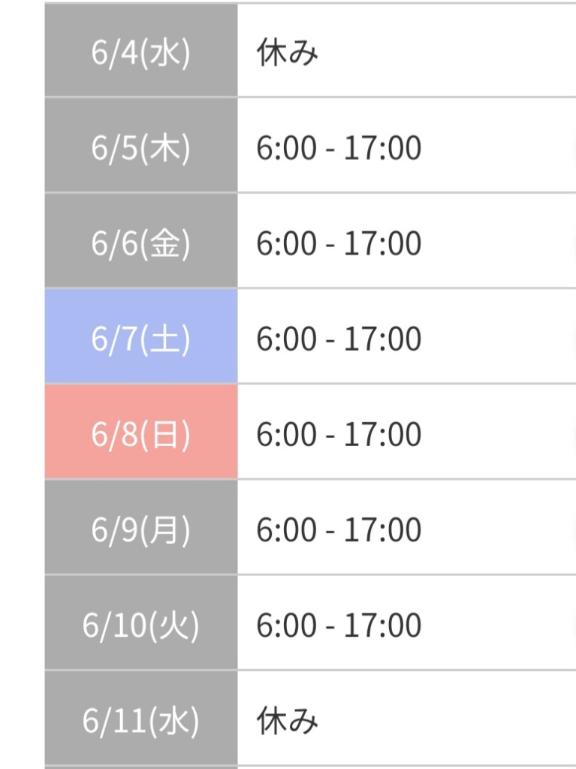576x769 pixels.
Task: Select the 6/5(木) date cell
Action: pos(141,146)
